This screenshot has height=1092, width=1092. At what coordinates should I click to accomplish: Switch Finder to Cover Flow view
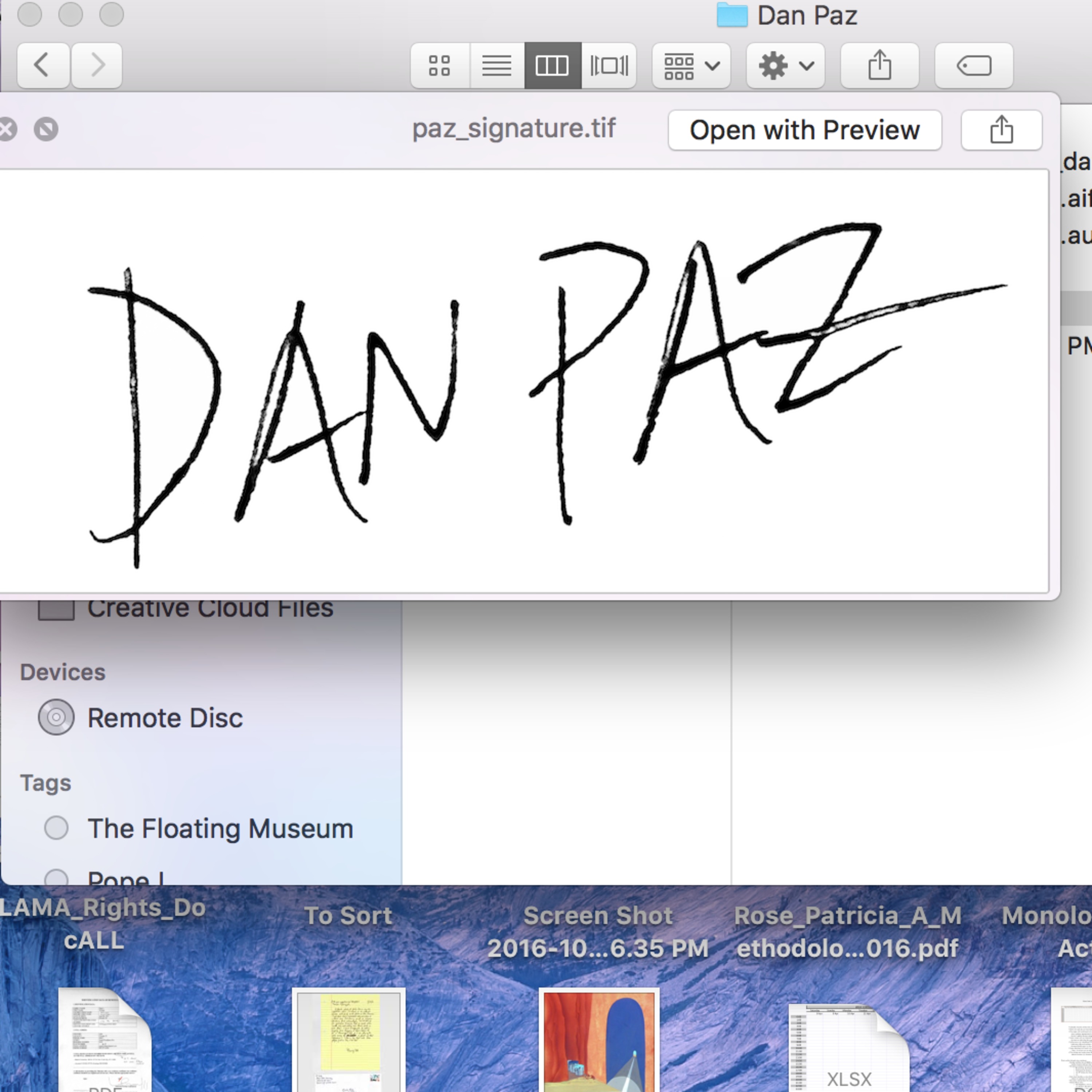click(x=609, y=66)
